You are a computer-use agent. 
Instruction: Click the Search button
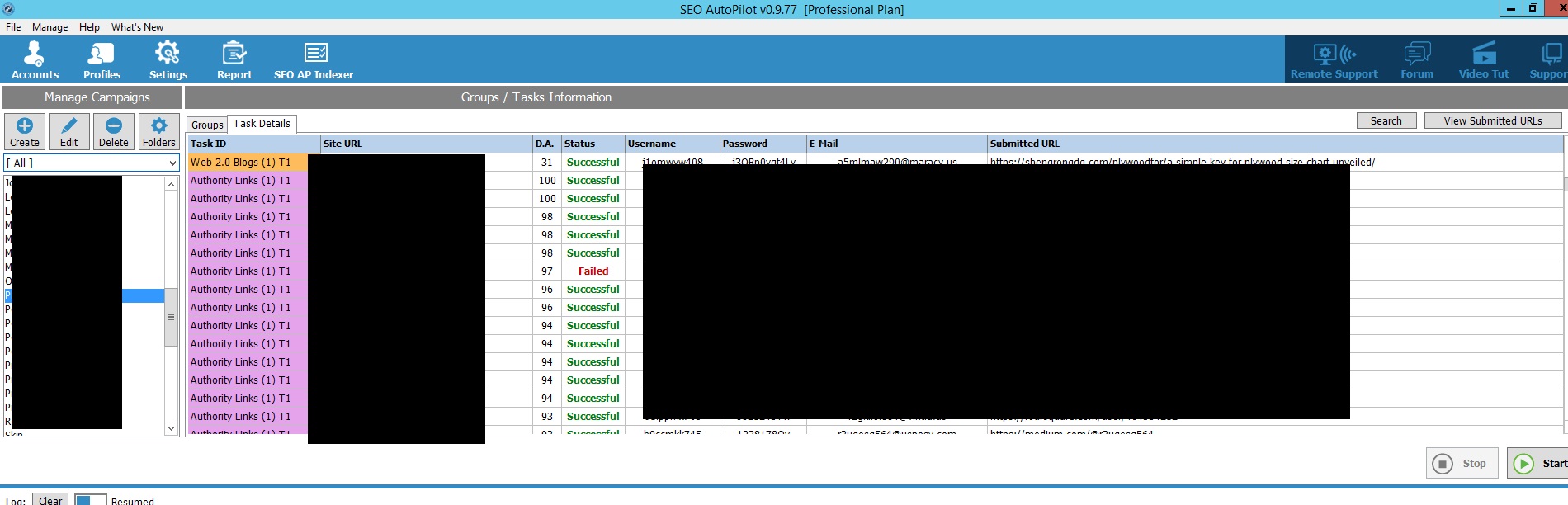pyautogui.click(x=1386, y=120)
